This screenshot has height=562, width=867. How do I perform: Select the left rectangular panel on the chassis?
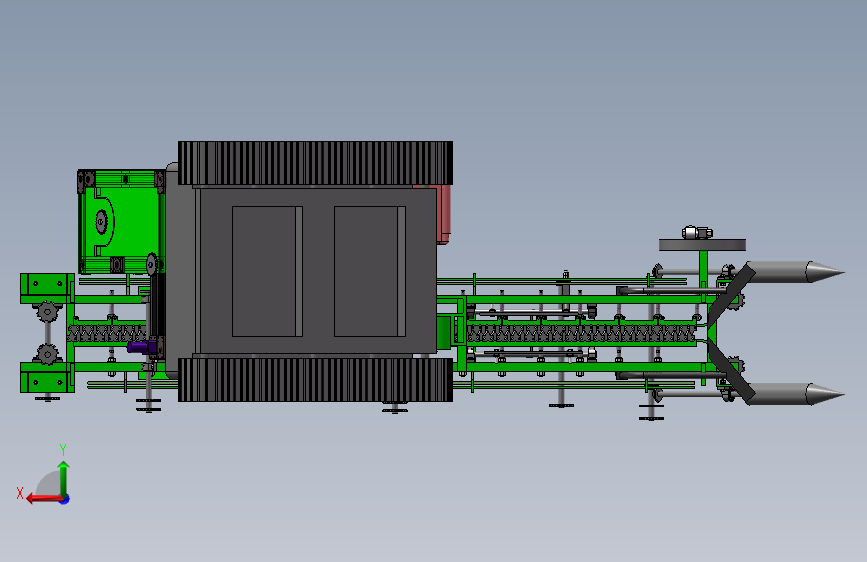point(267,271)
